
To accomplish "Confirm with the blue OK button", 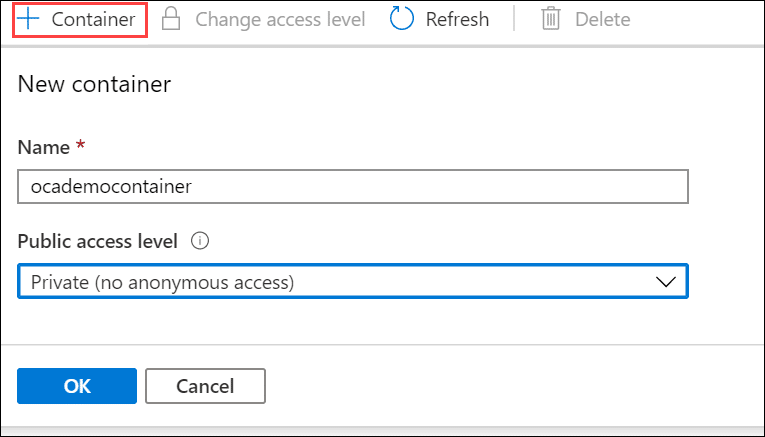I will pos(77,386).
